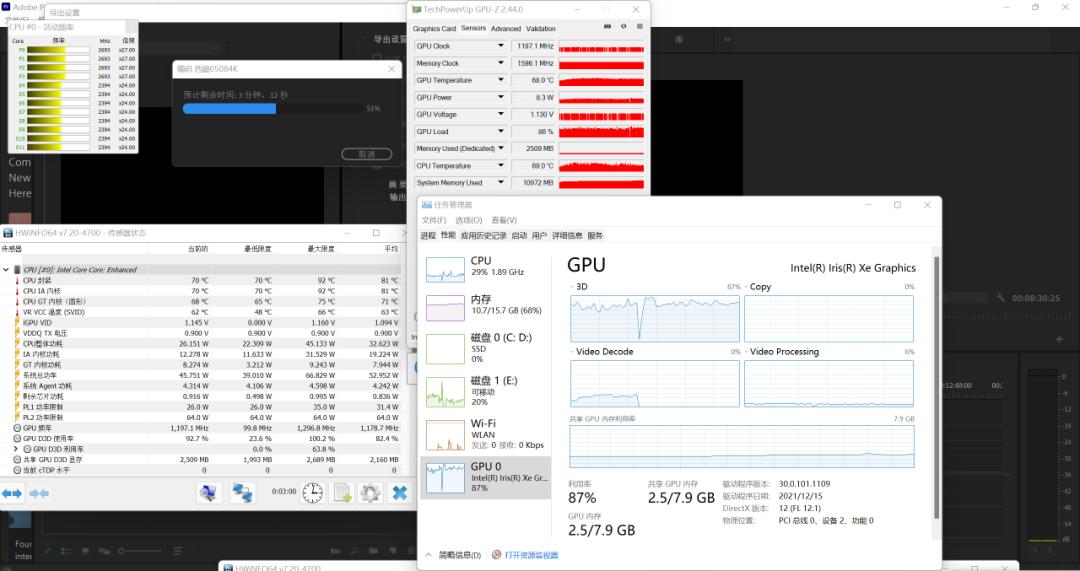Click GPU-Z screenshot camera icon
The image size is (1080, 571).
point(608,27)
